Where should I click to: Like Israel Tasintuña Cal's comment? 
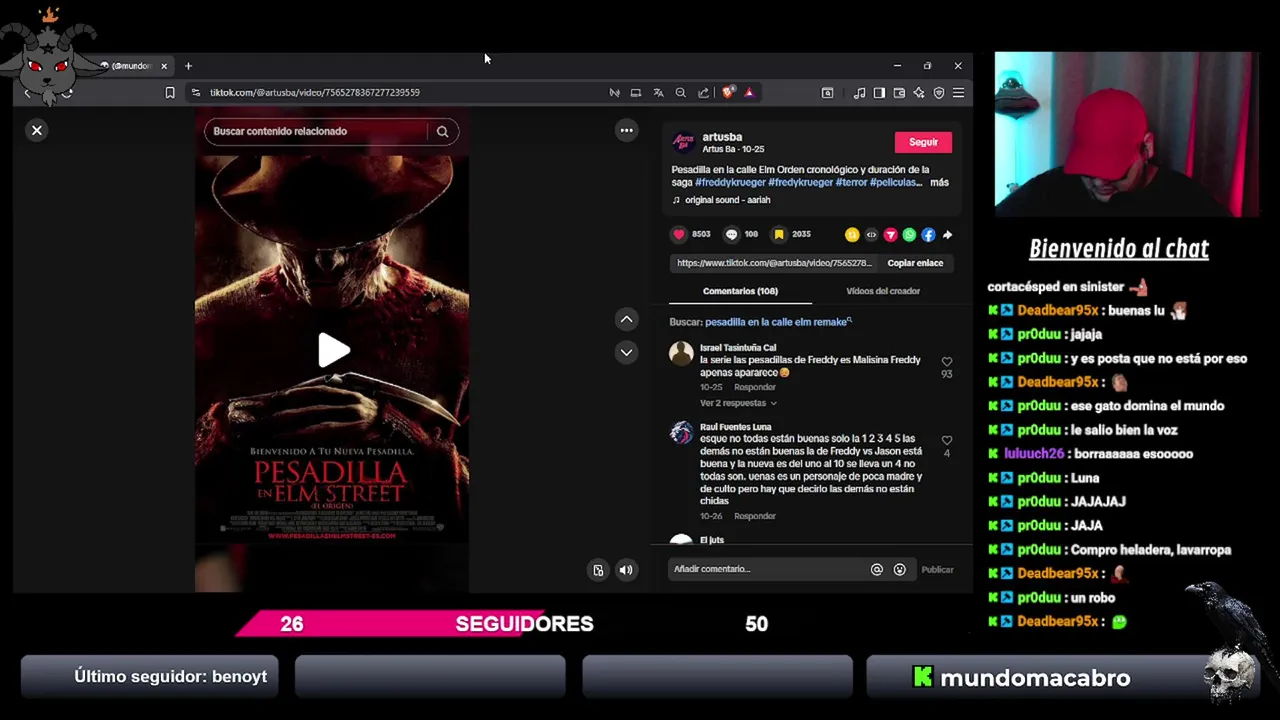946,362
